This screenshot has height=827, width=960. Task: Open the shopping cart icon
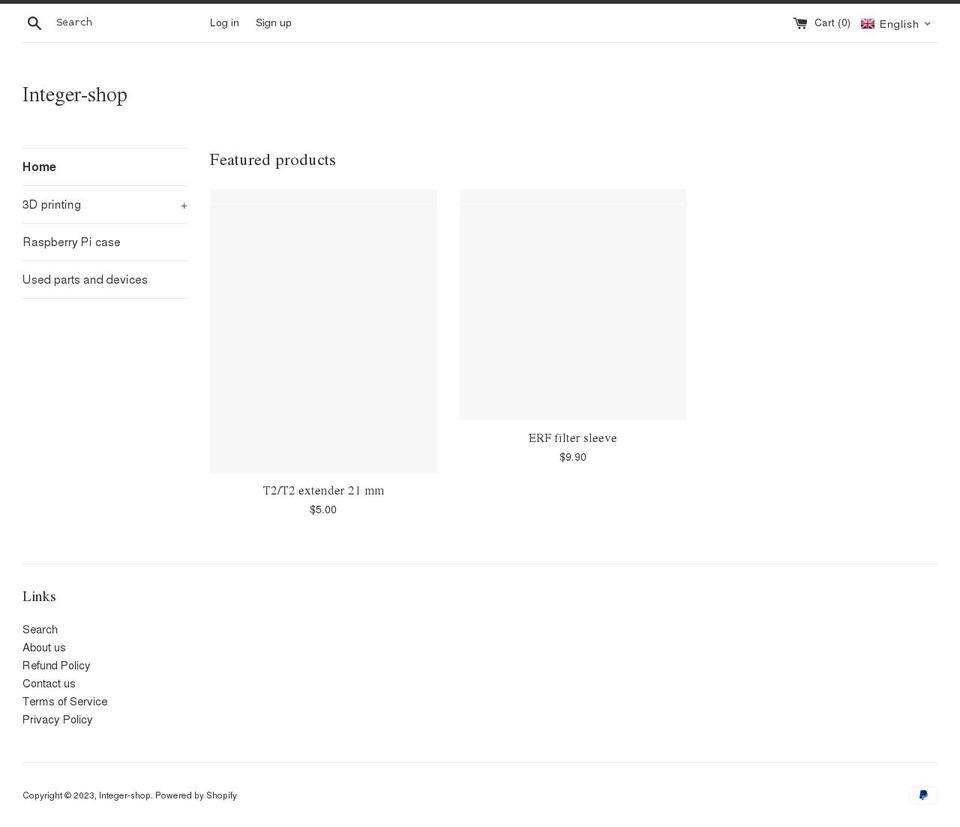799,22
